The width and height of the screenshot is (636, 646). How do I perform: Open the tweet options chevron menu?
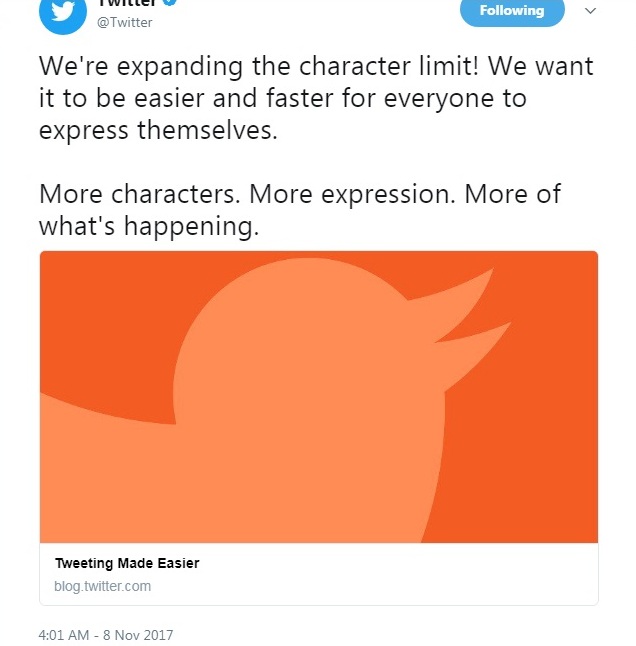(590, 11)
